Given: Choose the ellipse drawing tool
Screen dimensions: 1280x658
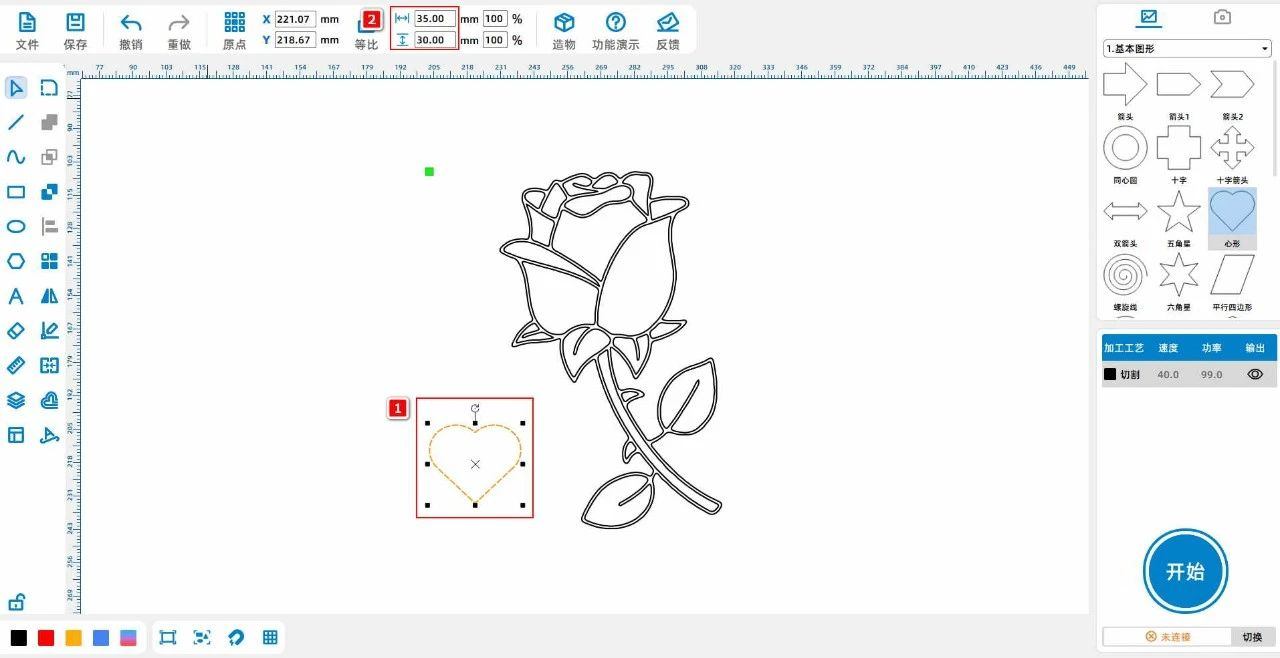Looking at the screenshot, I should point(16,227).
